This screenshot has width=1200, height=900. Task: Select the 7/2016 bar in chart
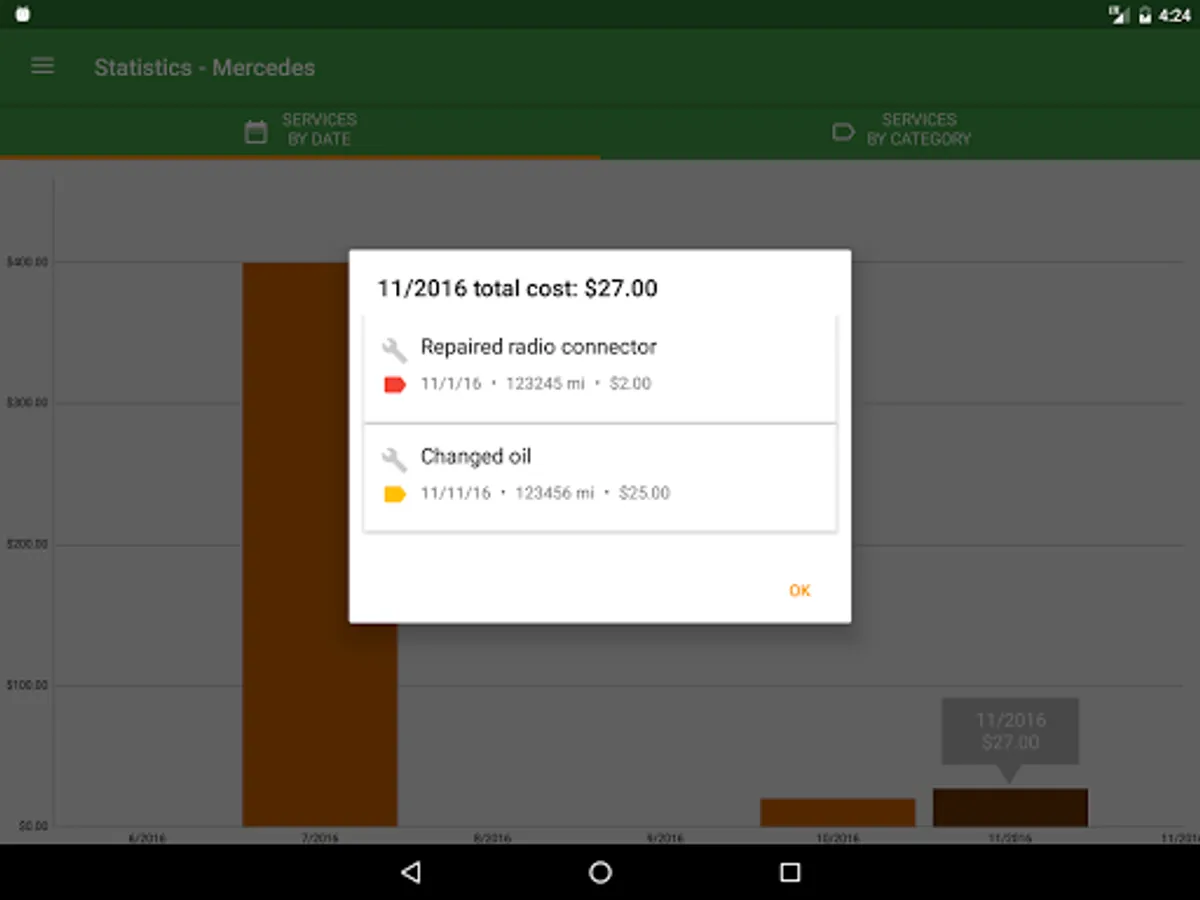pyautogui.click(x=320, y=545)
